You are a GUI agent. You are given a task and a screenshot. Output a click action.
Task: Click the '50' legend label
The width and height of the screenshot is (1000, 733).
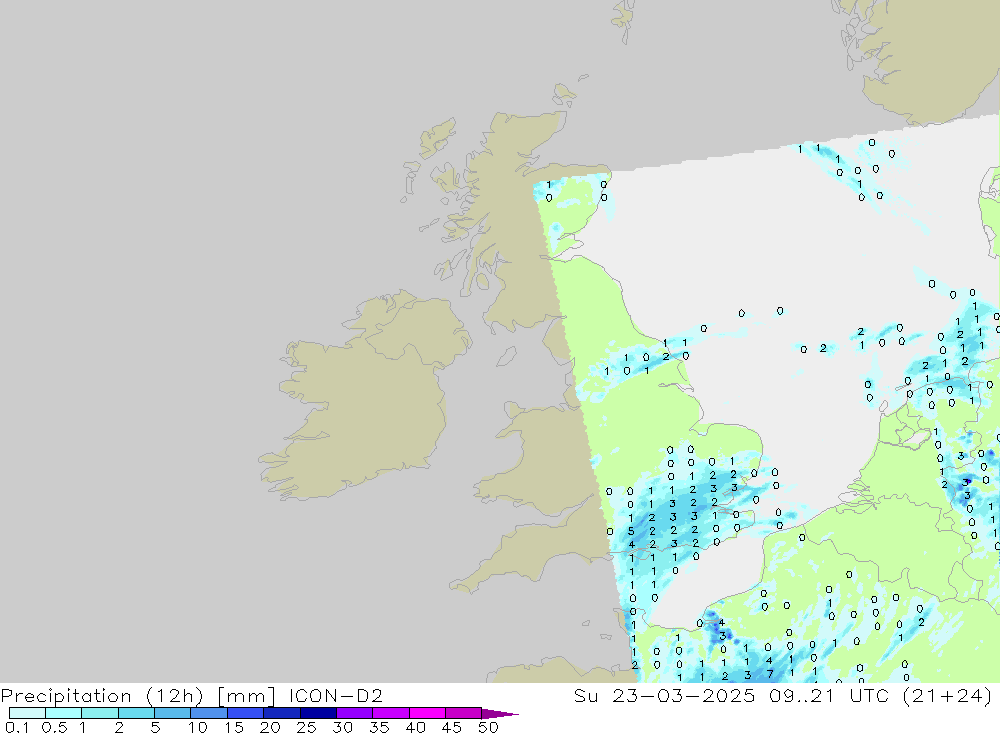pos(488,727)
